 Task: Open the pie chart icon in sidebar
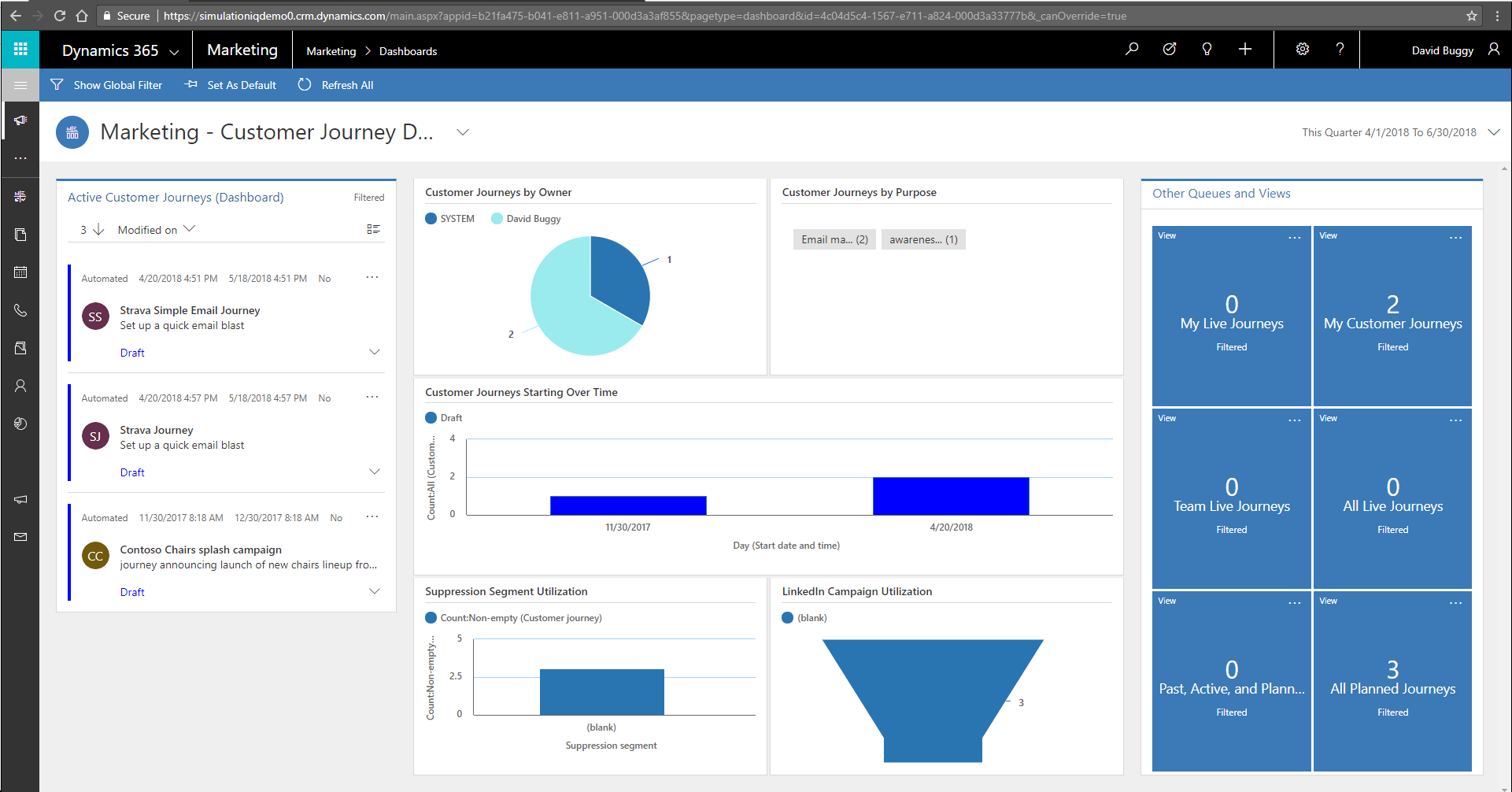[20, 424]
